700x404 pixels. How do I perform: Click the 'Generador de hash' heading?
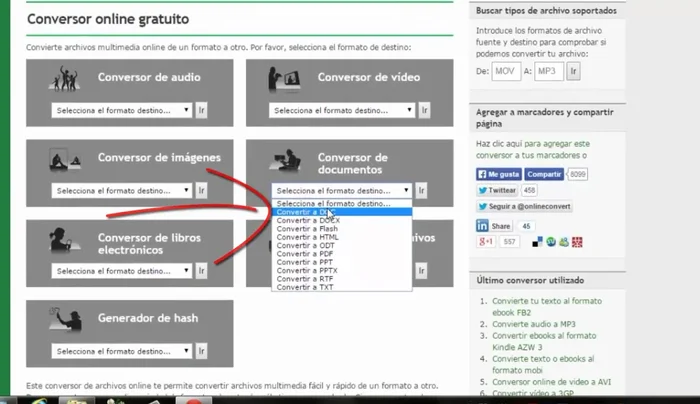[148, 318]
